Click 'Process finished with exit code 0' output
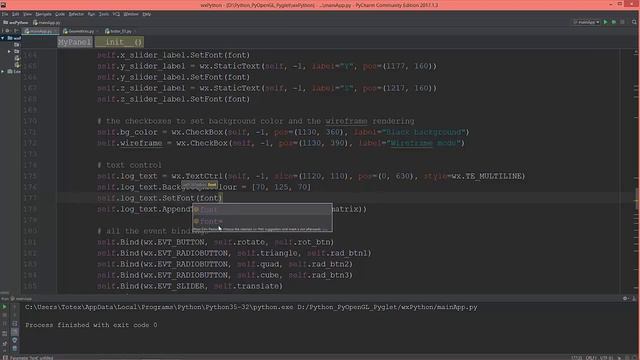 point(91,325)
